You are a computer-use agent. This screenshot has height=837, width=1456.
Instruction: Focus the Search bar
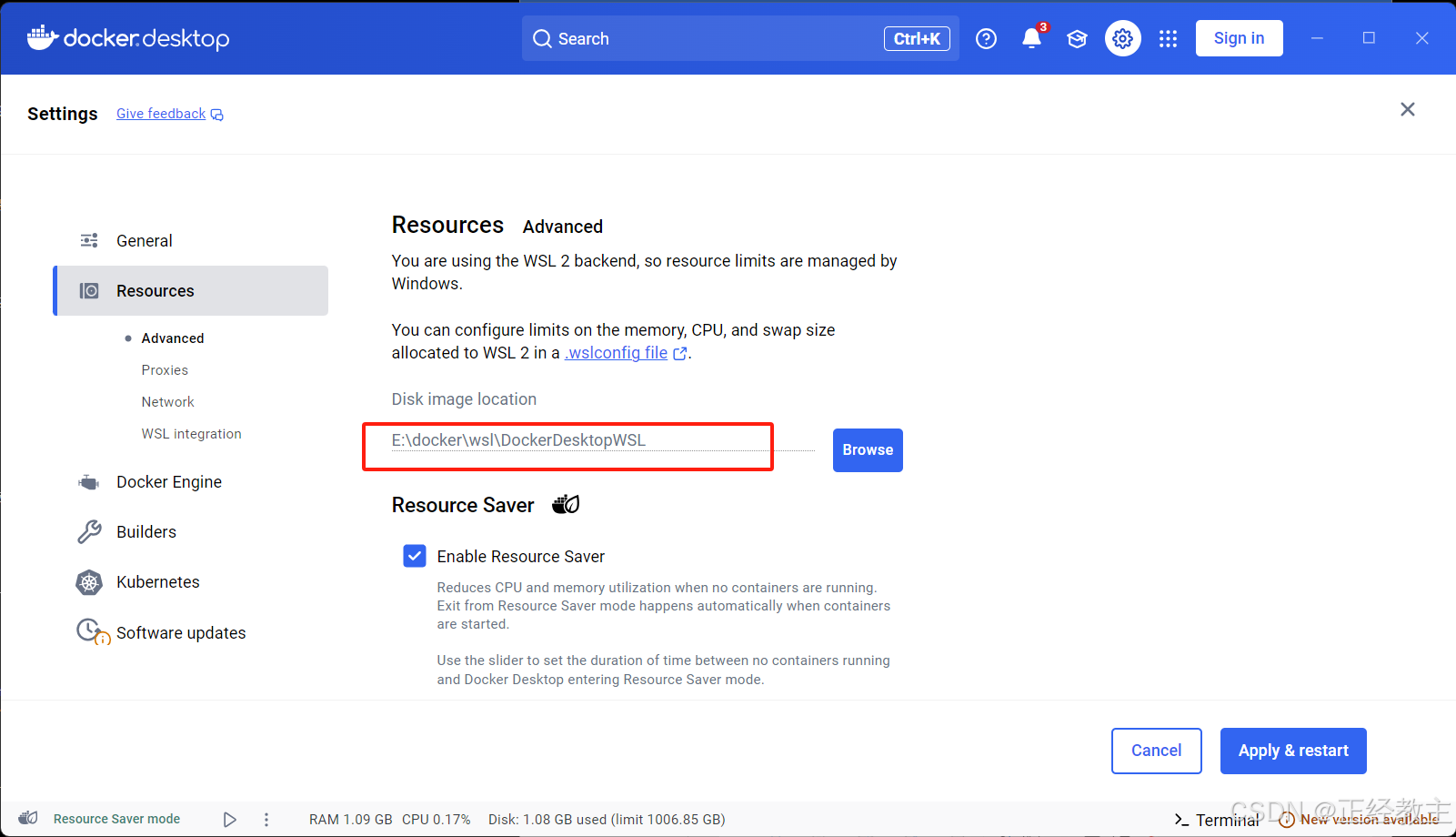pos(740,38)
